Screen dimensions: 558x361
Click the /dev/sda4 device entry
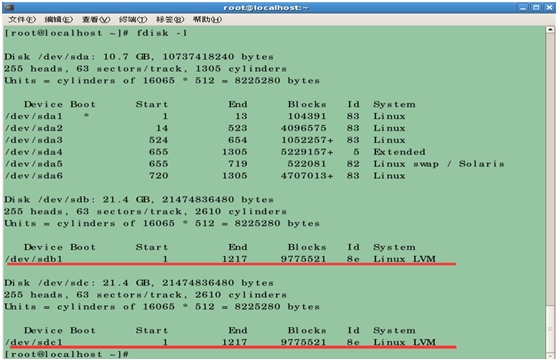coord(34,152)
